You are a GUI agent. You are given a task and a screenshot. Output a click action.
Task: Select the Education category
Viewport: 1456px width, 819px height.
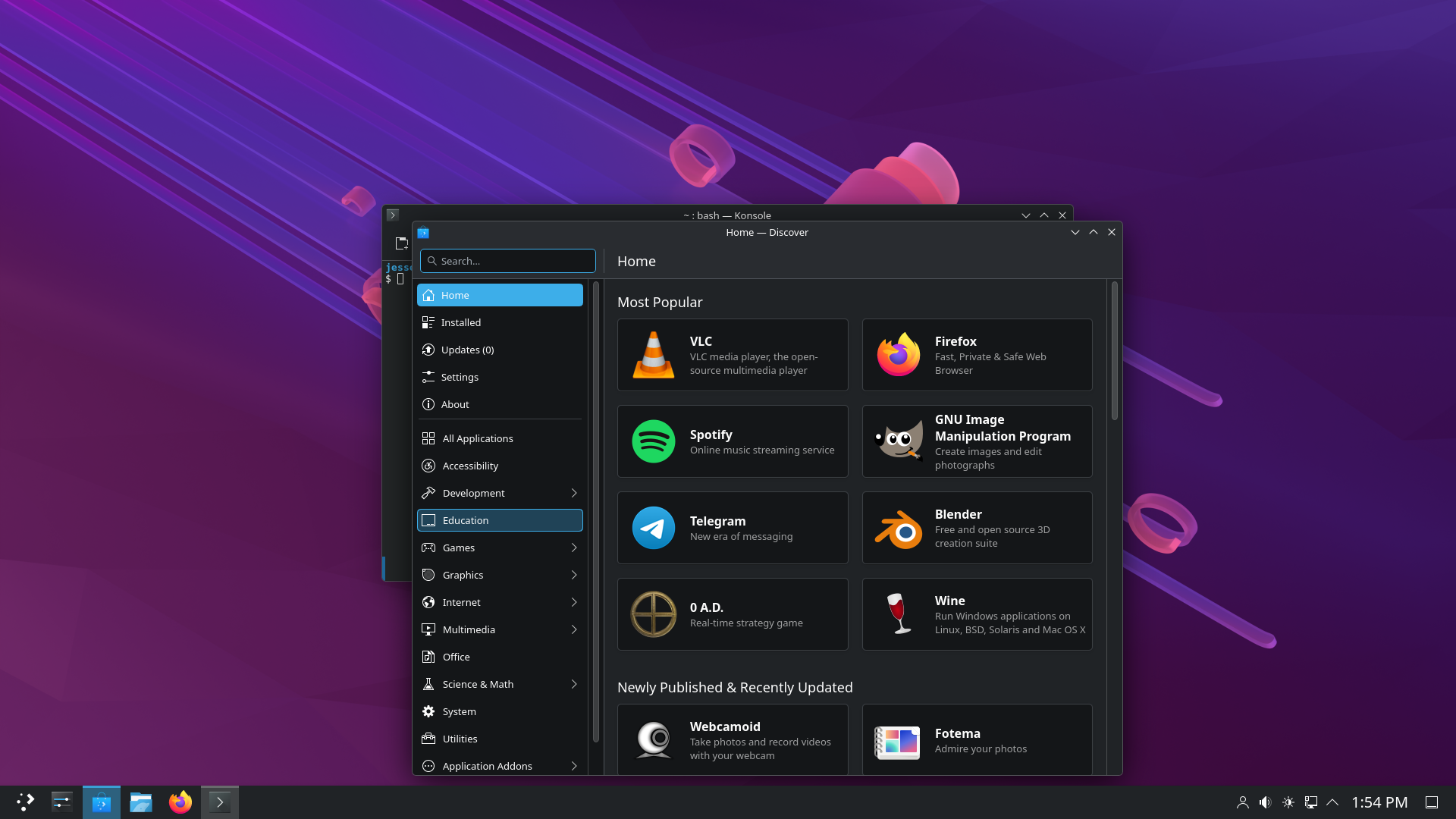(x=500, y=520)
